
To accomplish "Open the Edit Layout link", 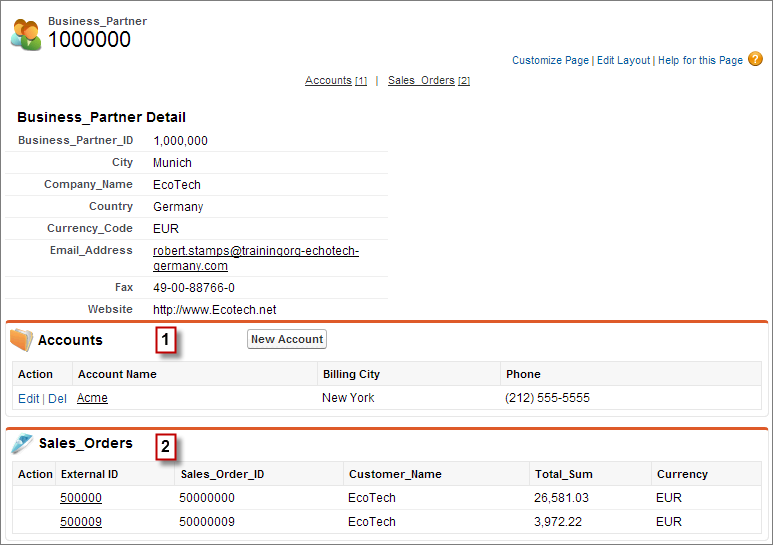I will tap(623, 61).
